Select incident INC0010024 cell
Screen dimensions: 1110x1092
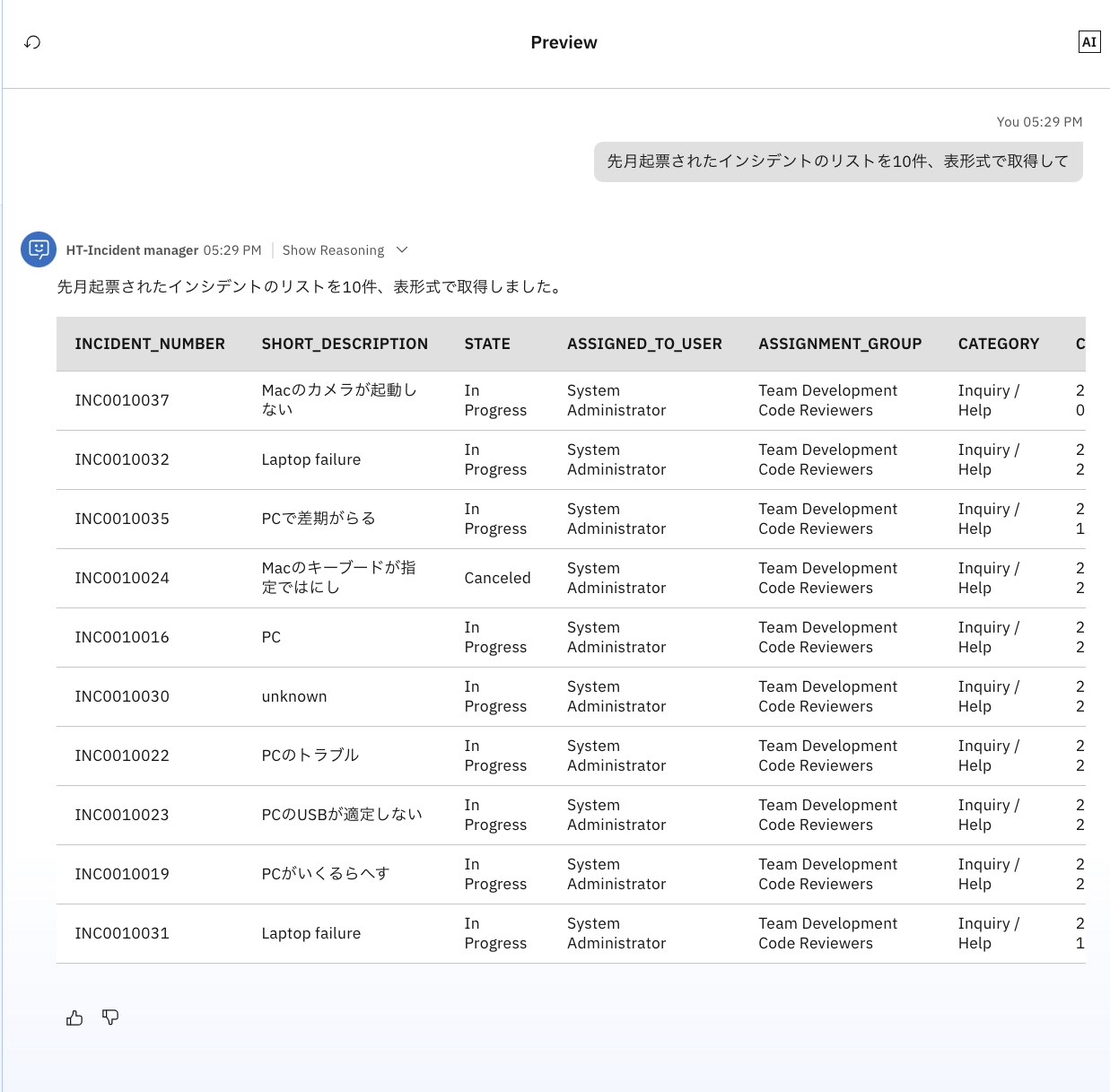pyautogui.click(x=122, y=578)
